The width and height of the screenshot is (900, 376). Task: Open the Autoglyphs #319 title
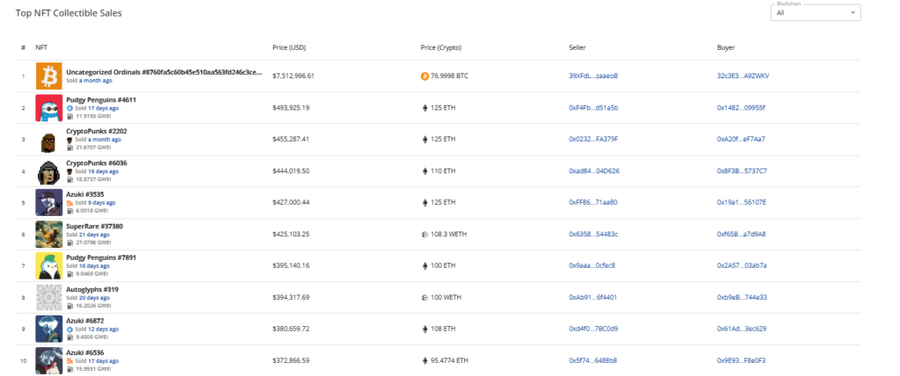pos(92,289)
